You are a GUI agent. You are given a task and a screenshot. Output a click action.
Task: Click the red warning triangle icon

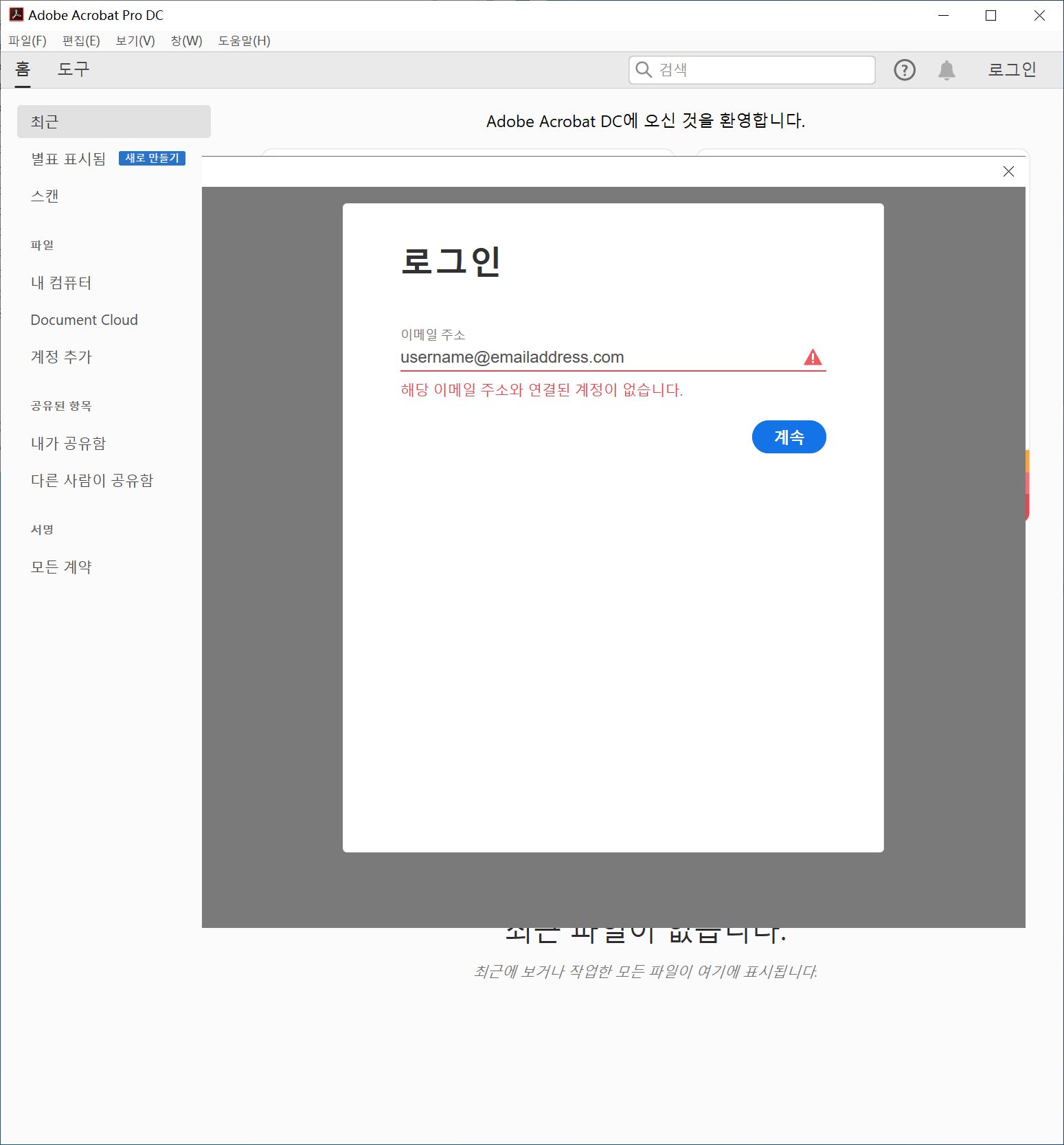point(813,357)
